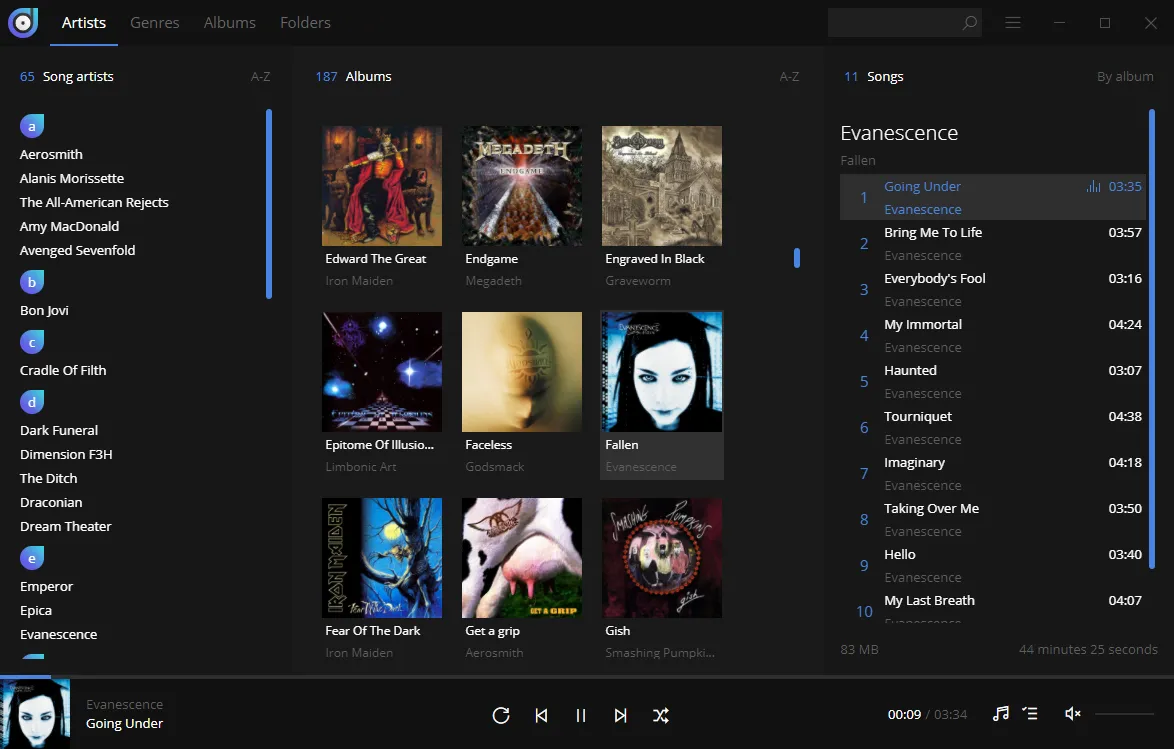Click the search magnifier icon
The width and height of the screenshot is (1174, 749).
coord(968,22)
